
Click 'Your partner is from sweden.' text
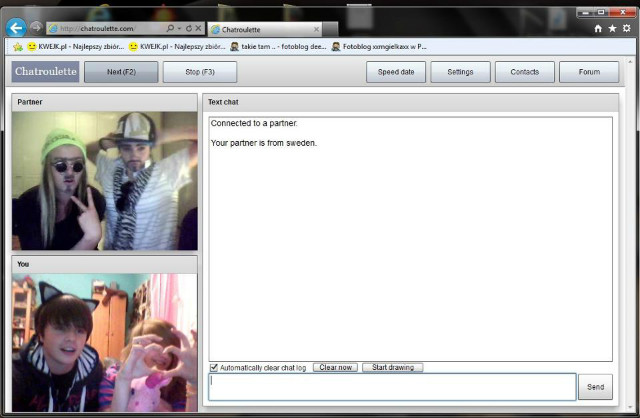(x=264, y=143)
